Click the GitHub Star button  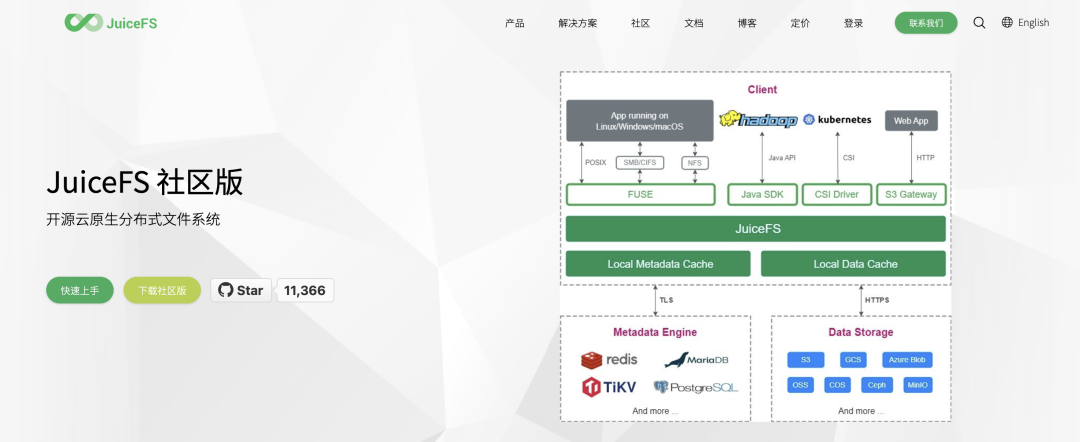click(x=241, y=291)
